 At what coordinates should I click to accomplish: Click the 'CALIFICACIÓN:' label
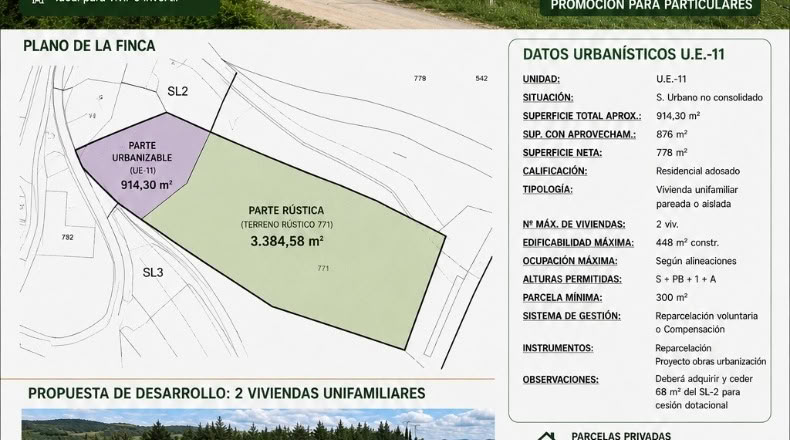point(555,171)
